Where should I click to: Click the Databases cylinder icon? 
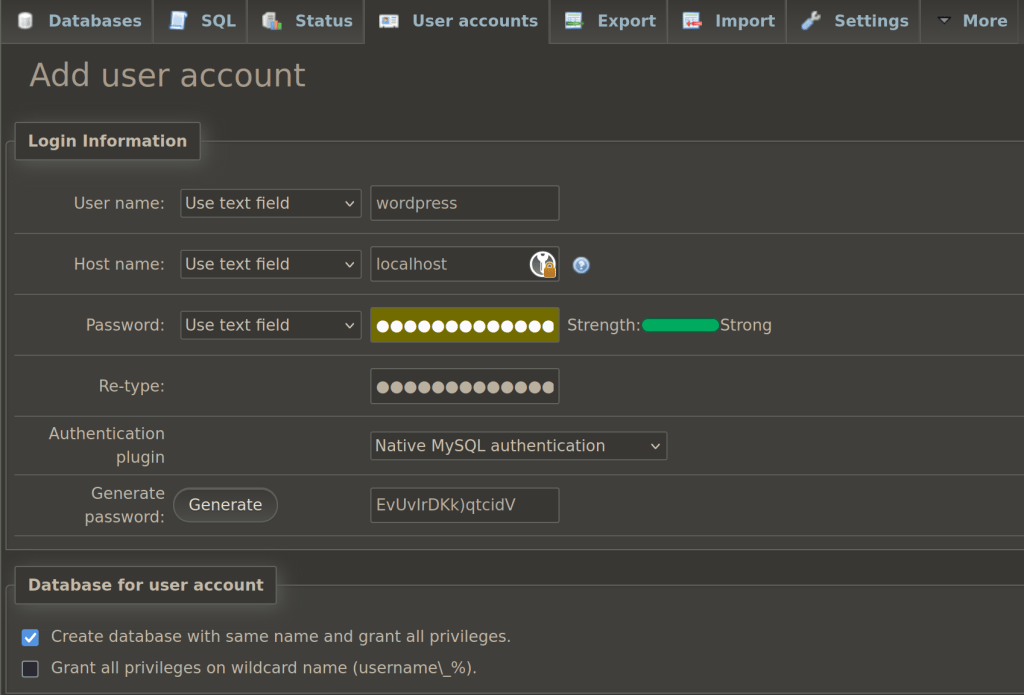[25, 21]
